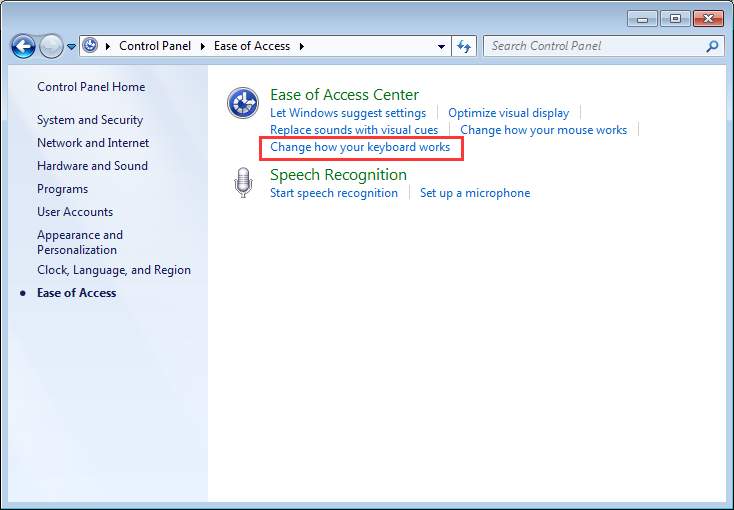734x510 pixels.
Task: Open recent pages dropdown beside Forward arrow
Action: click(x=71, y=47)
